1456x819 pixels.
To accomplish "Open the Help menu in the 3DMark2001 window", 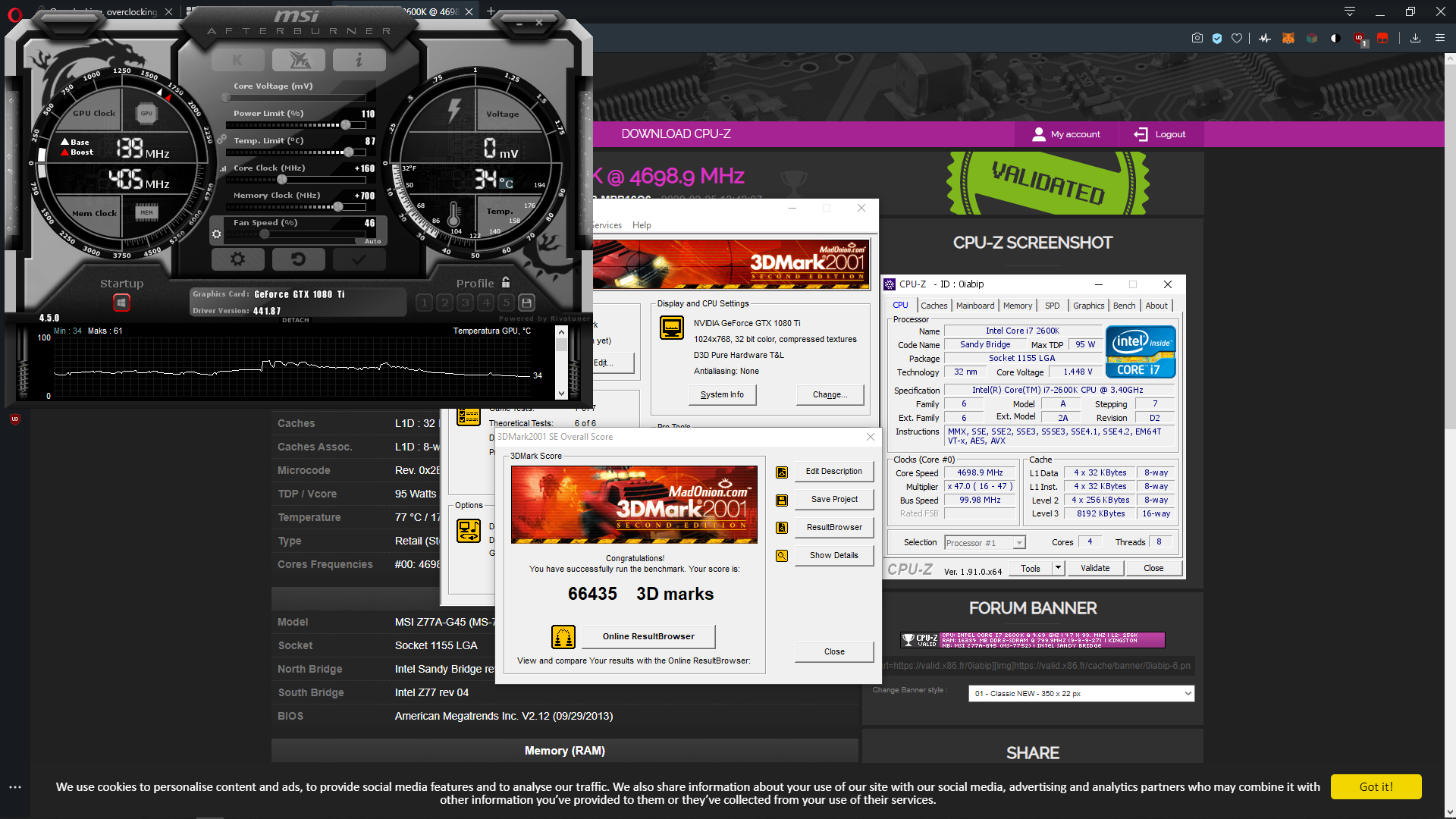I will [x=642, y=225].
